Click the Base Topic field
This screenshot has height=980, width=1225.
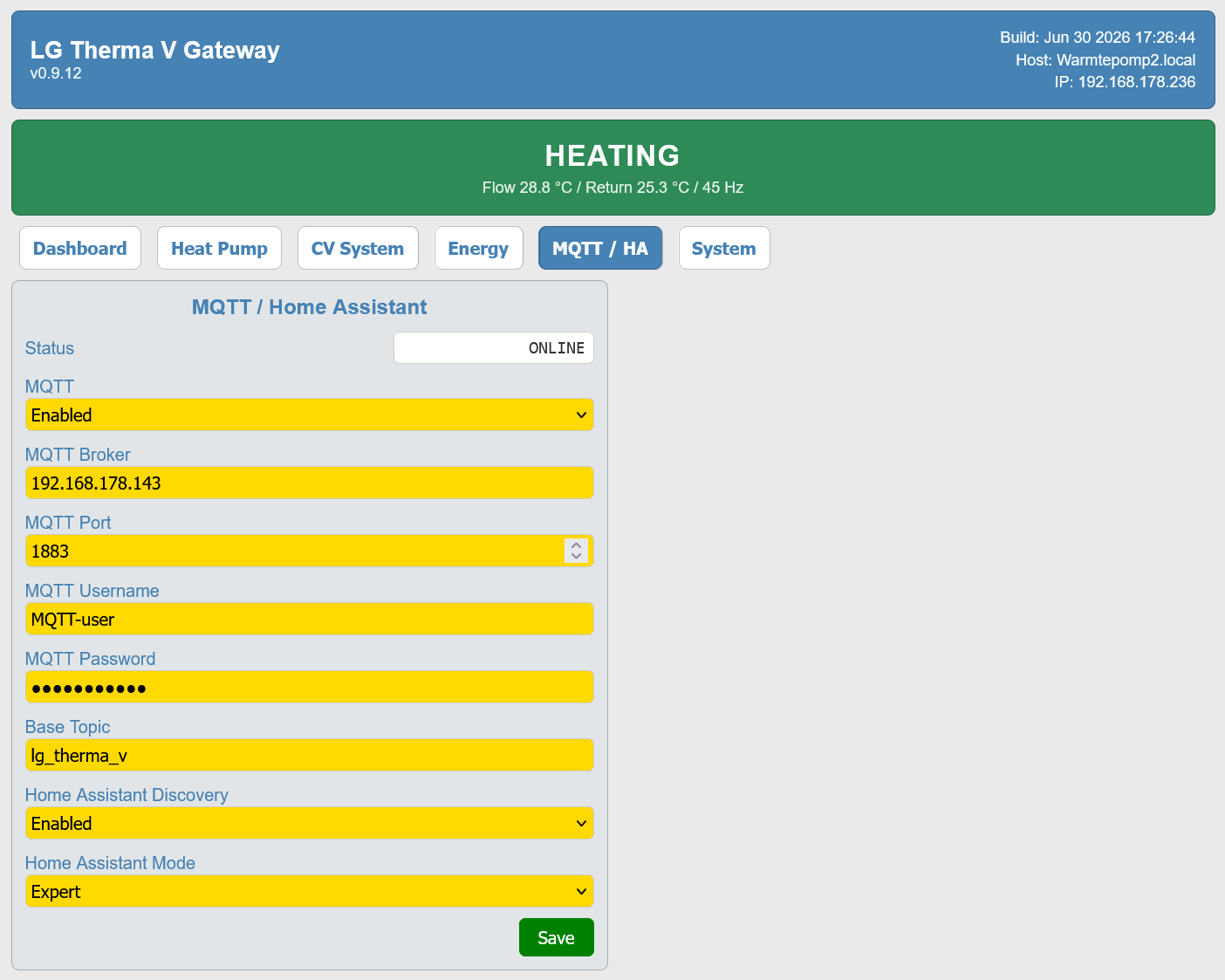tap(309, 755)
